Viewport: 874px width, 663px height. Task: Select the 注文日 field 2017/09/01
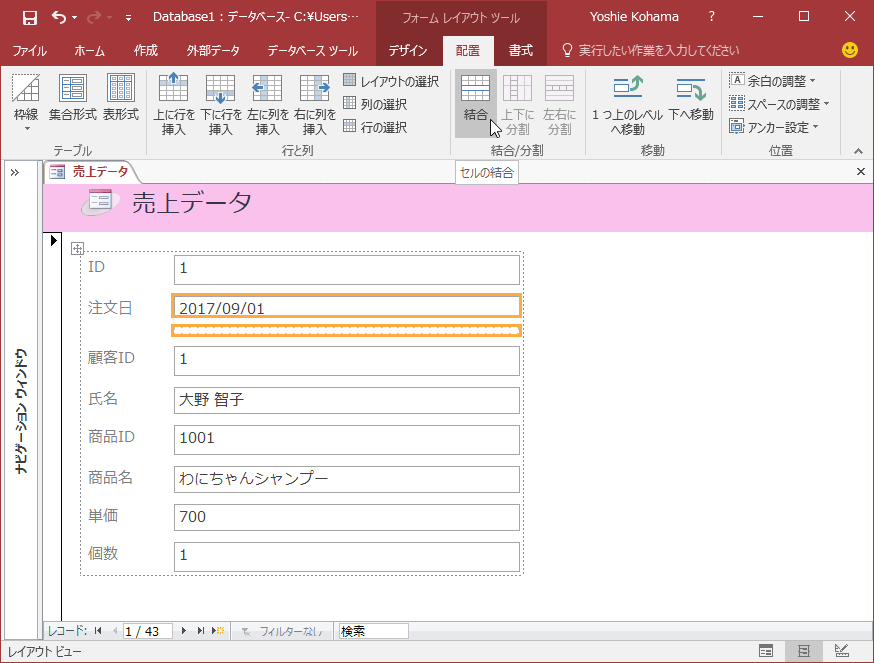tap(347, 306)
